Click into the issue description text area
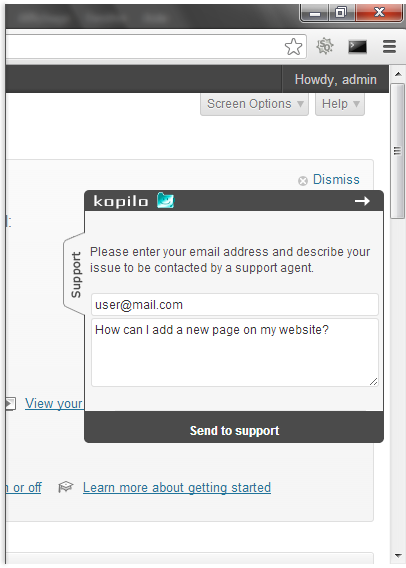The width and height of the screenshot is (406, 568). click(235, 352)
